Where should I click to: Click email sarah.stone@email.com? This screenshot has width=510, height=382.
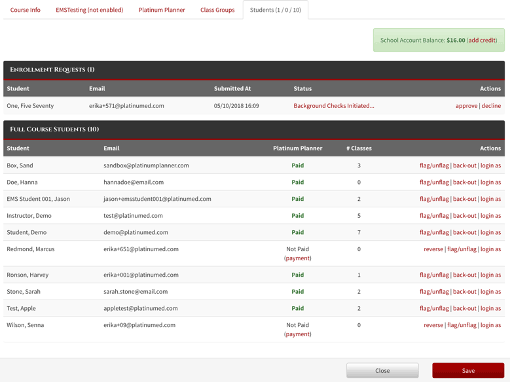click(x=136, y=292)
